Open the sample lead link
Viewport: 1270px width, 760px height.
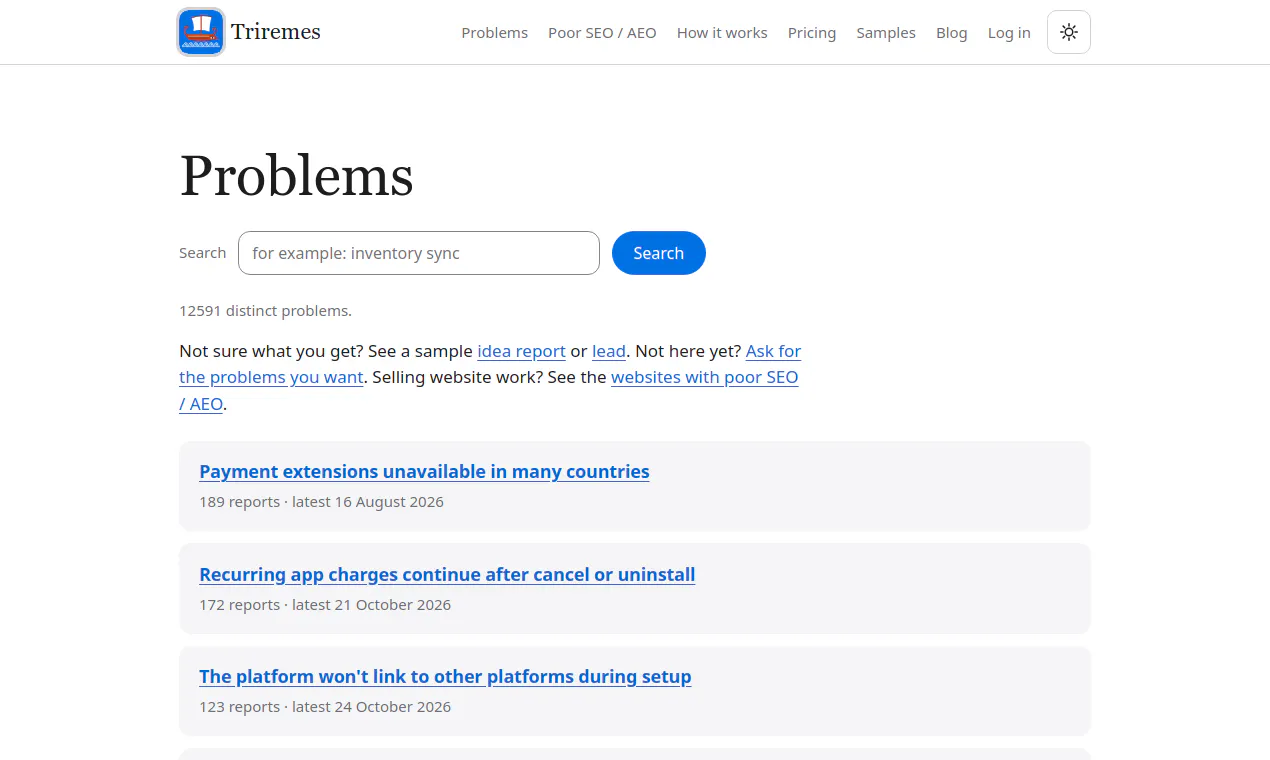pos(609,351)
